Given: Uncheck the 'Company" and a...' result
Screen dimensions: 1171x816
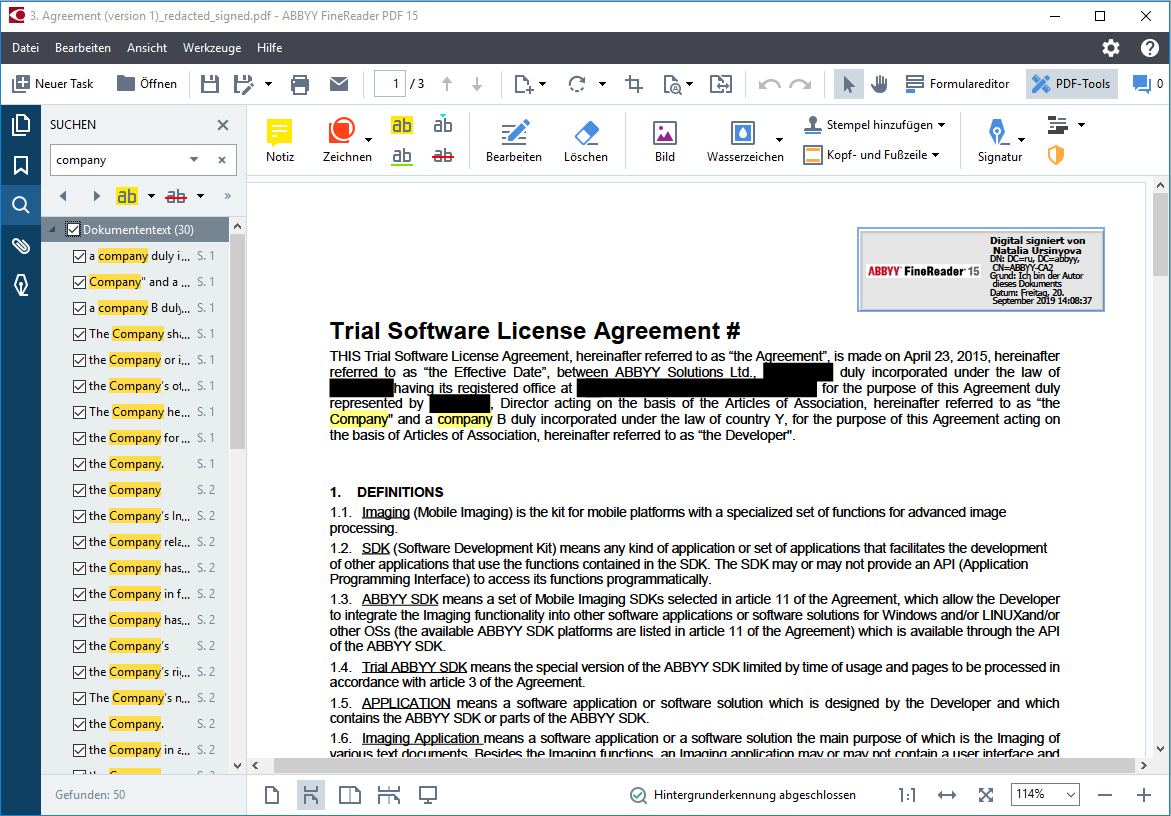Looking at the screenshot, I should tap(79, 282).
